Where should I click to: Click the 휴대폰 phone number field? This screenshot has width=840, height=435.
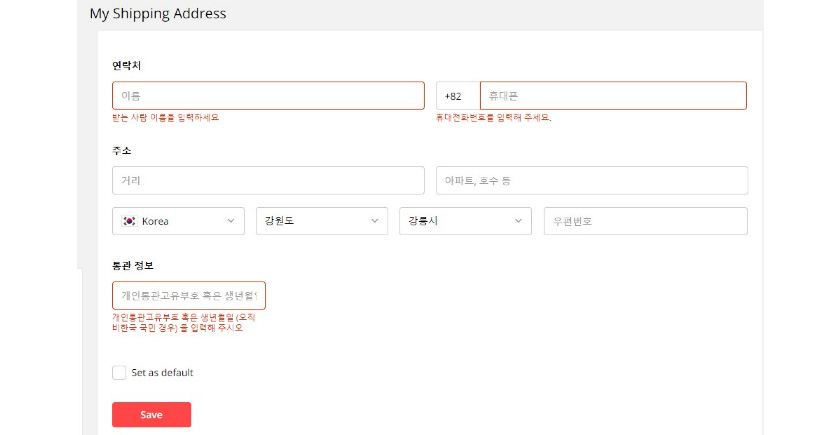(x=613, y=96)
